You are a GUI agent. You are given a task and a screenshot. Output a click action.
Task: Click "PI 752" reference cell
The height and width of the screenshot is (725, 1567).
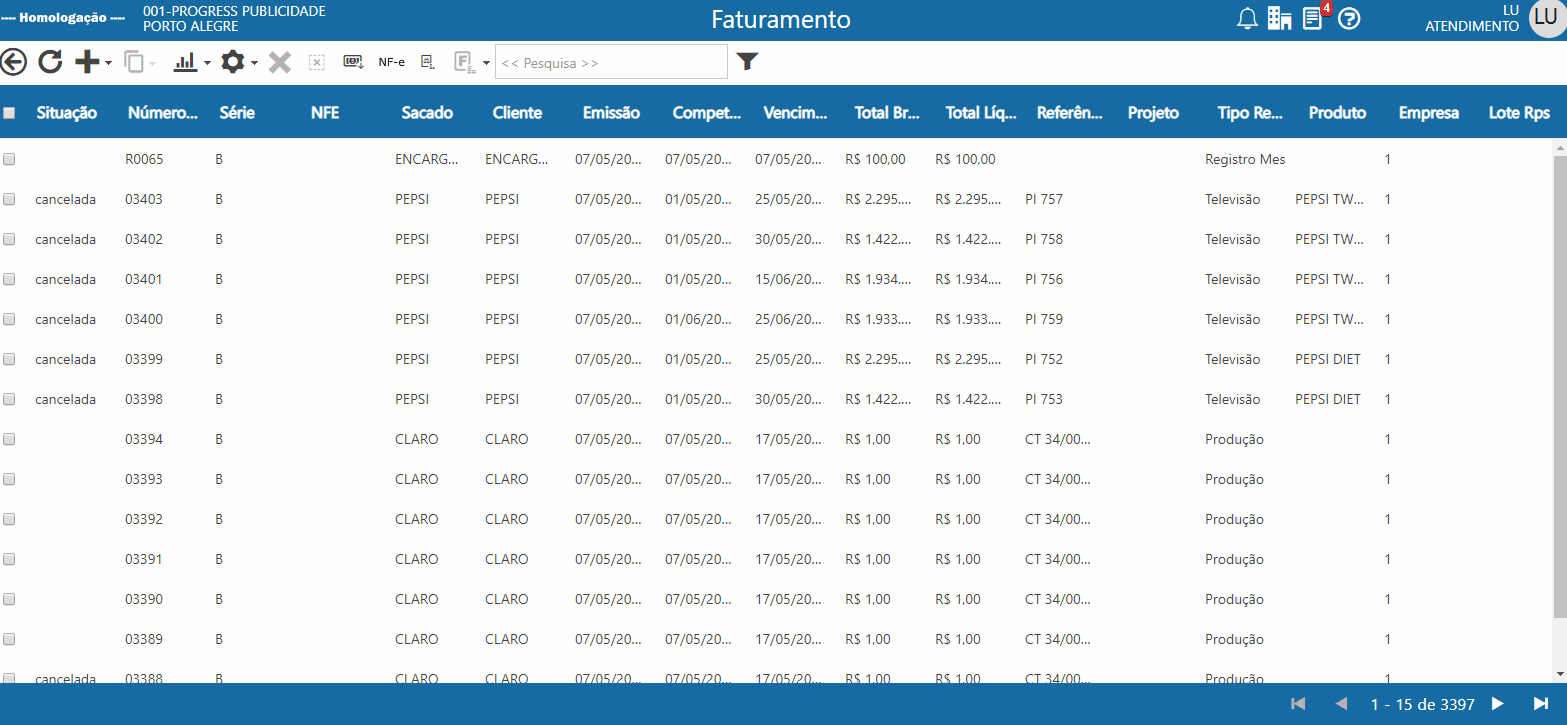click(x=1044, y=359)
